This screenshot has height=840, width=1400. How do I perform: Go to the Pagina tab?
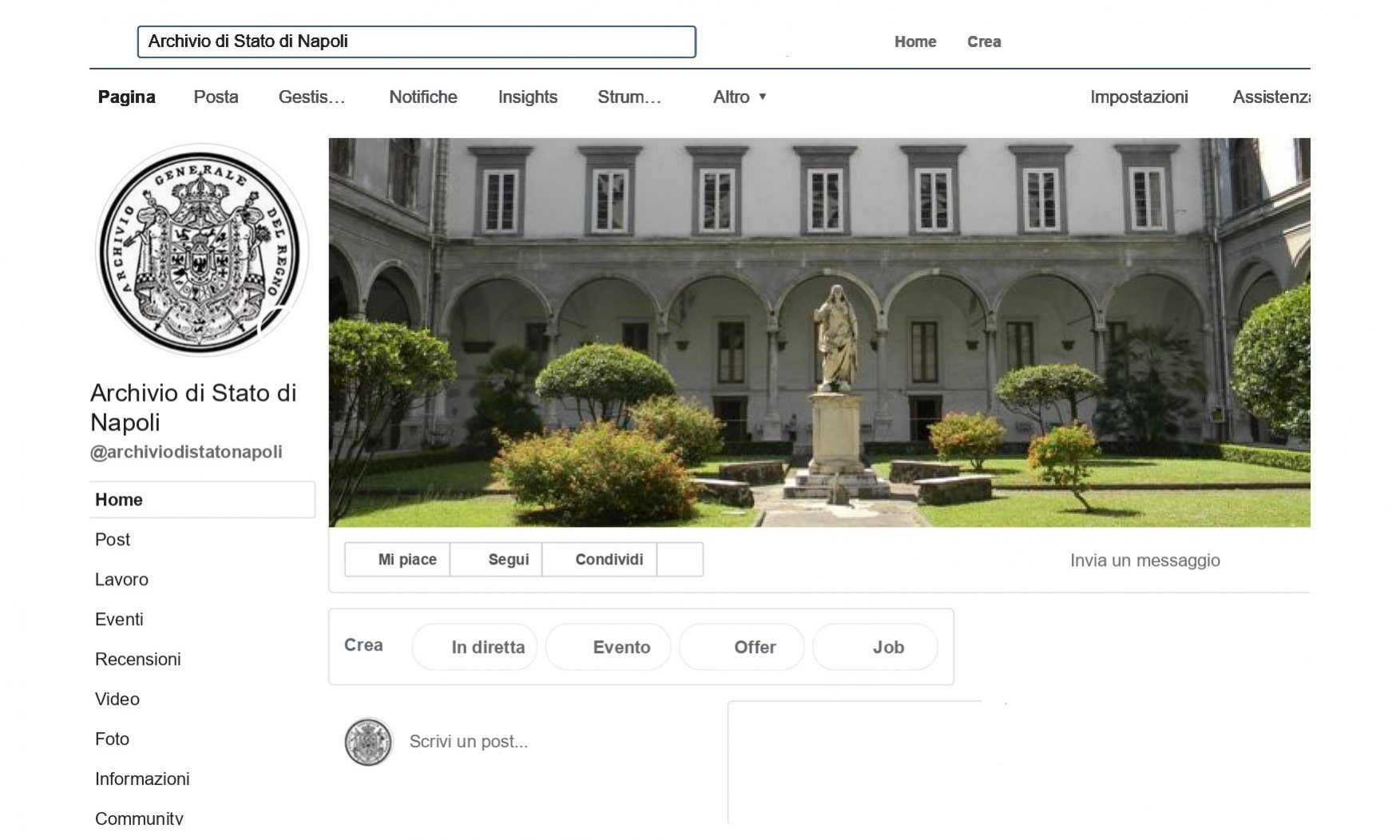(127, 97)
